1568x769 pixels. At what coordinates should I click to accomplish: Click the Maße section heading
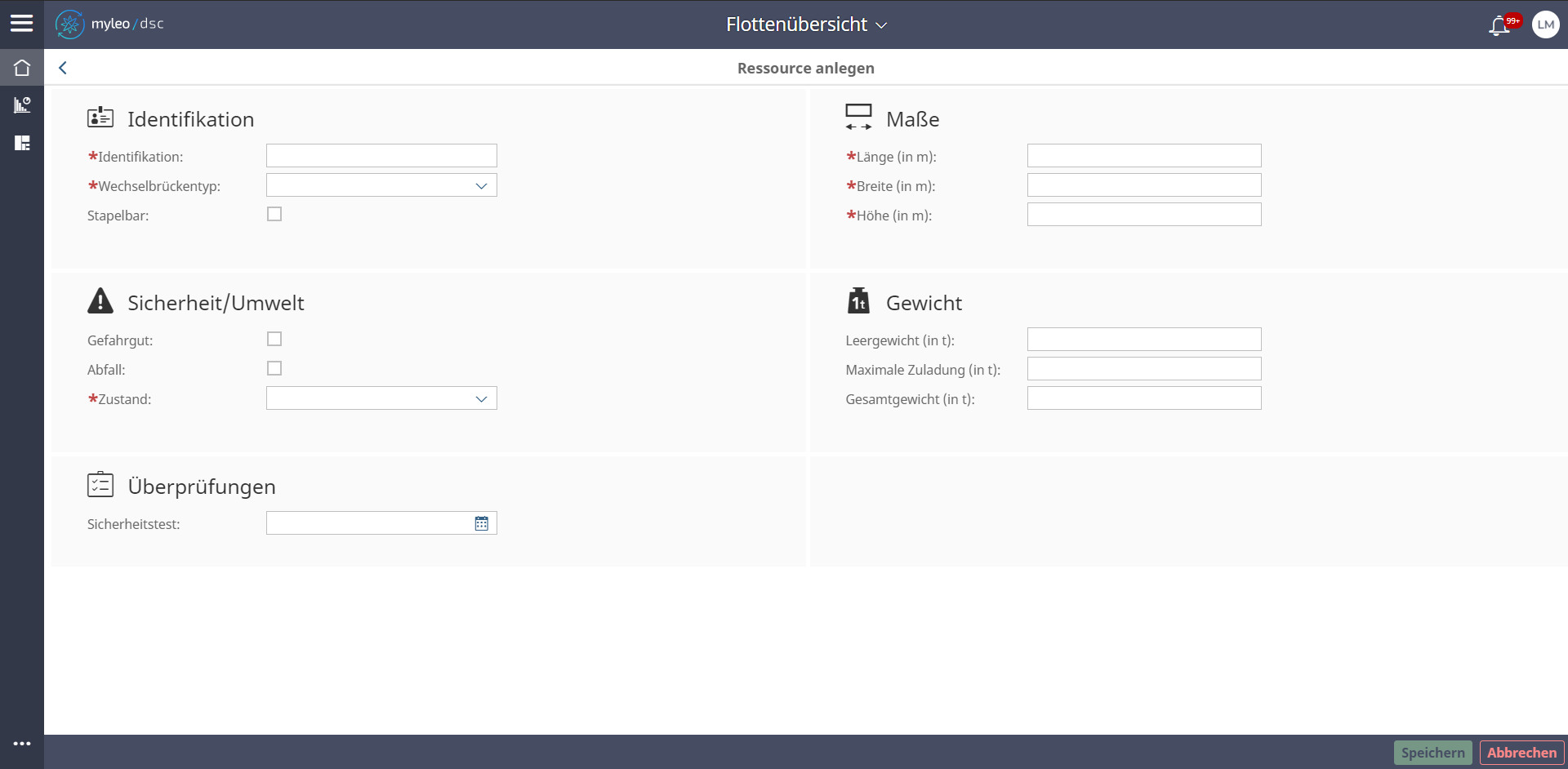coord(912,119)
